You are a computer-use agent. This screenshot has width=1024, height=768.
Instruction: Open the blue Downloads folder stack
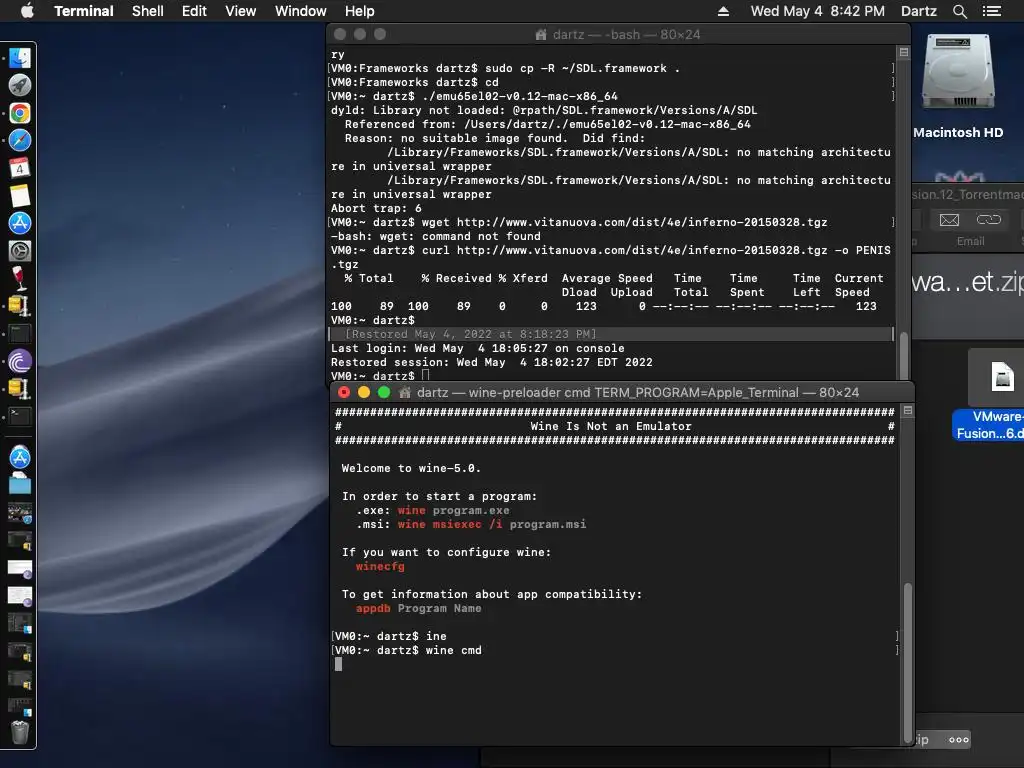(x=20, y=485)
